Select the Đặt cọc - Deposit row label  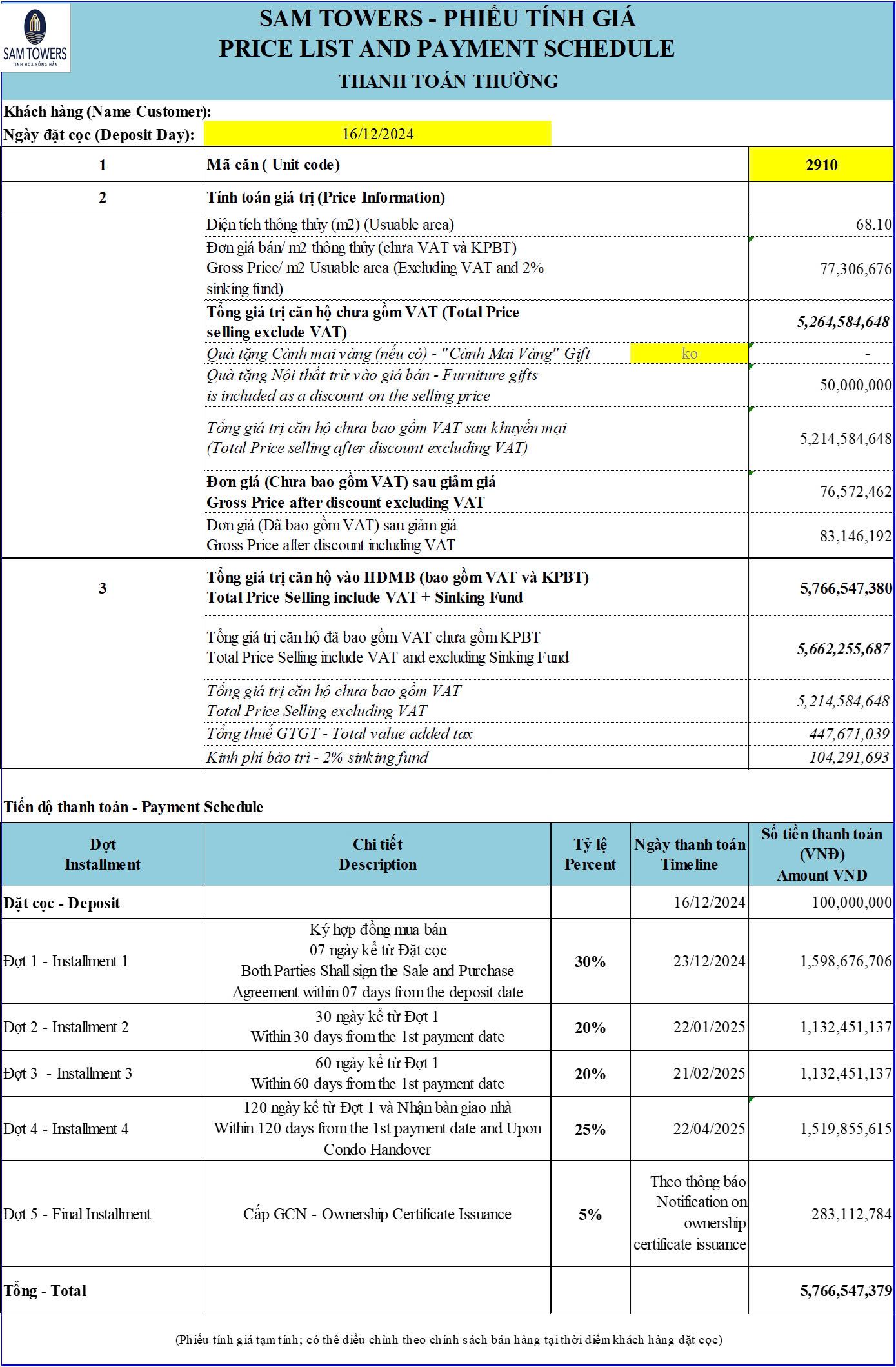62,903
